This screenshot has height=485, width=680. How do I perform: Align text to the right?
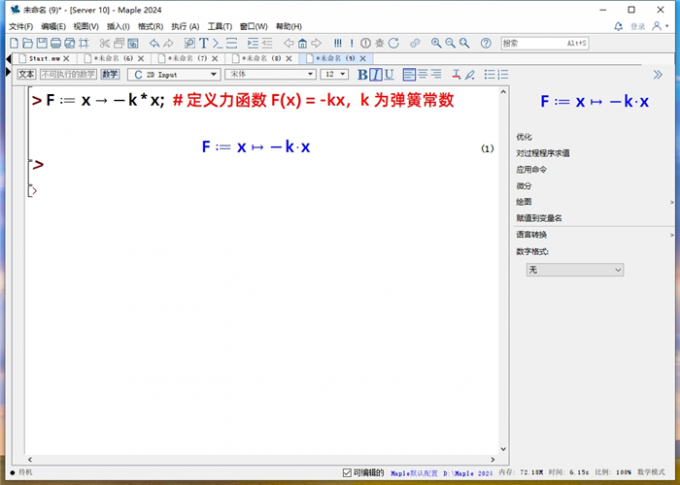436,75
